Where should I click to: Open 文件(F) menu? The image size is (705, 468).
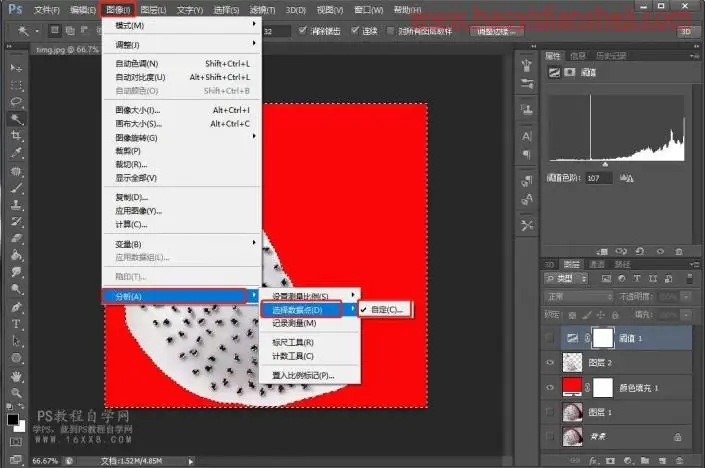click(47, 9)
